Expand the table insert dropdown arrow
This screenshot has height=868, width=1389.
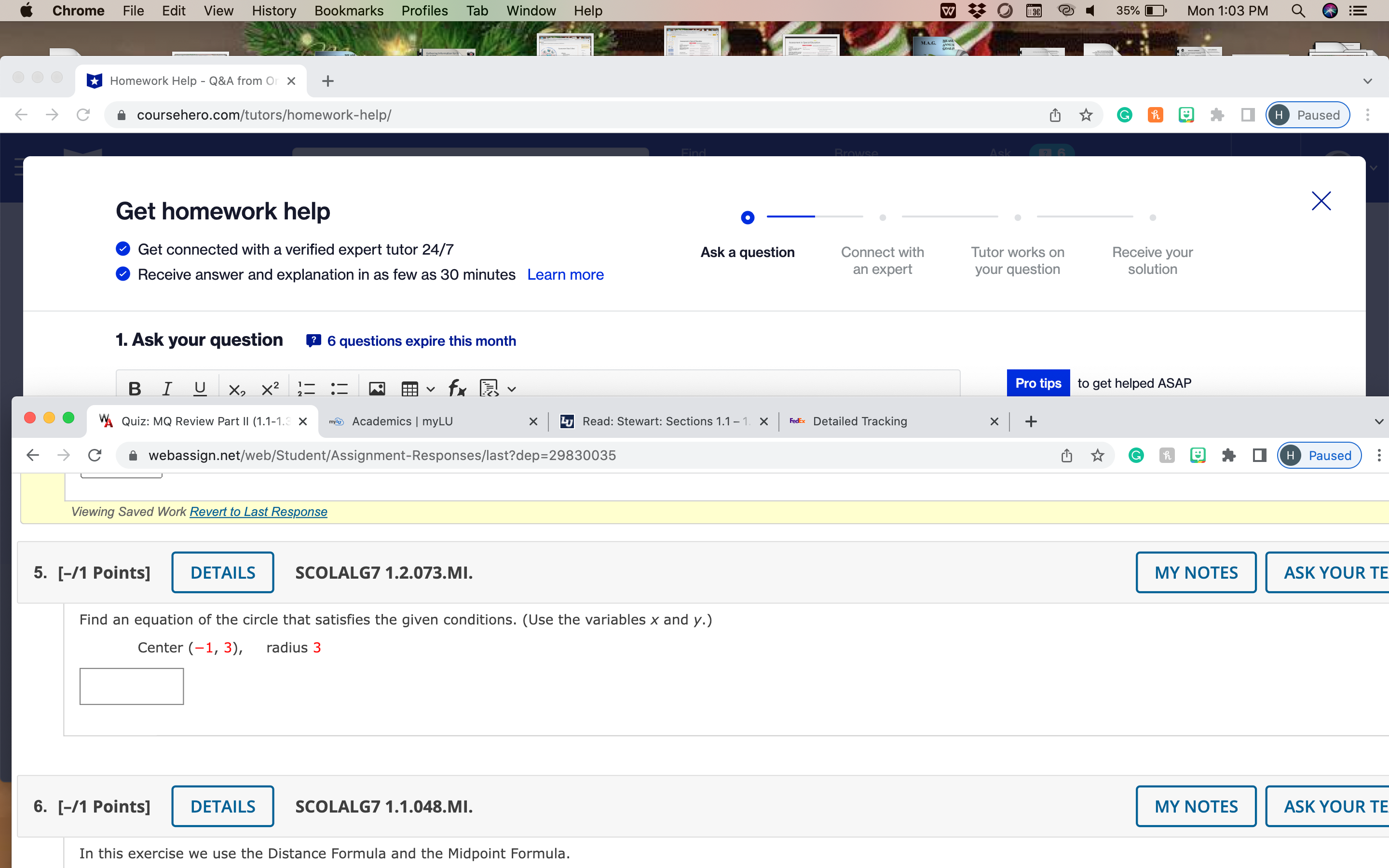point(432,389)
